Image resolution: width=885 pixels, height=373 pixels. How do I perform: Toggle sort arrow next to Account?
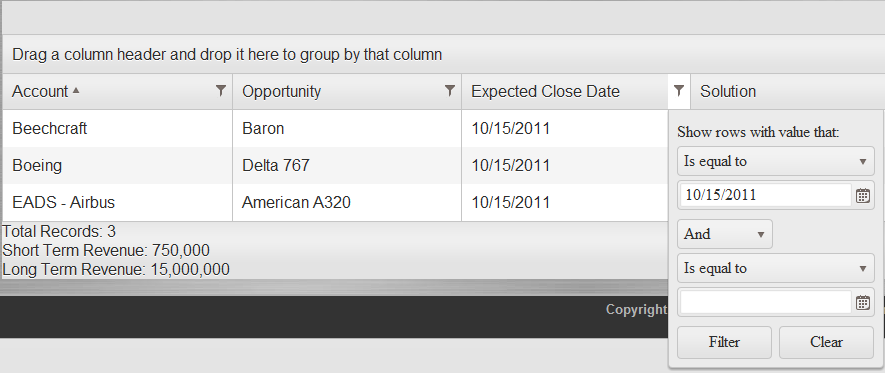click(76, 90)
